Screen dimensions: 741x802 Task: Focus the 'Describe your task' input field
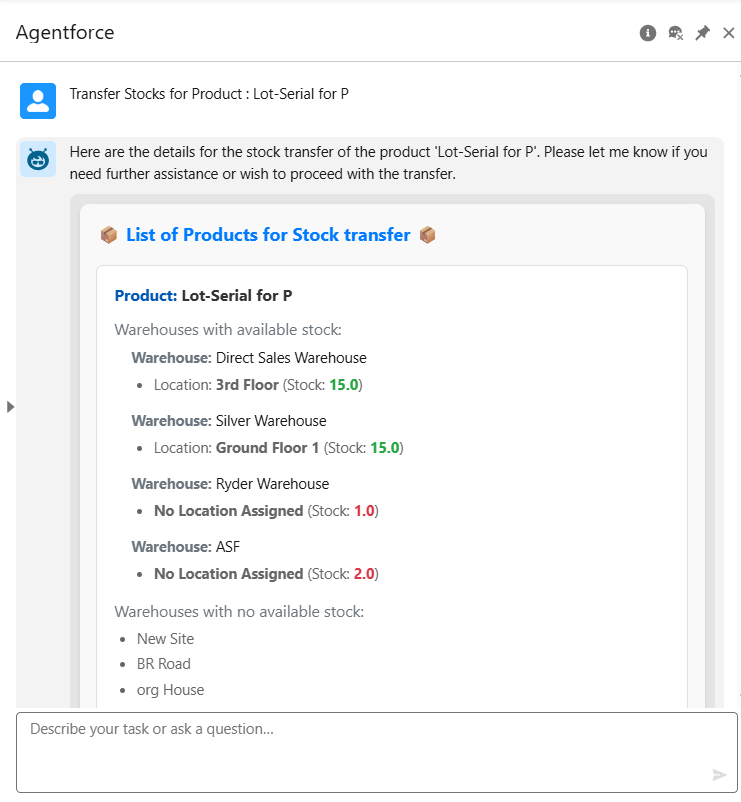[376, 752]
